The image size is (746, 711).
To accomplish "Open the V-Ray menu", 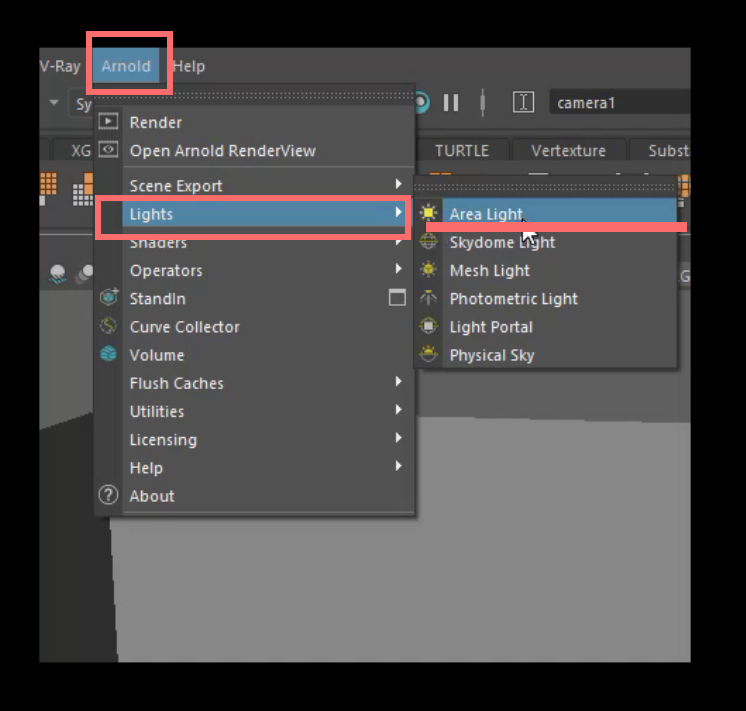I will 60,66.
